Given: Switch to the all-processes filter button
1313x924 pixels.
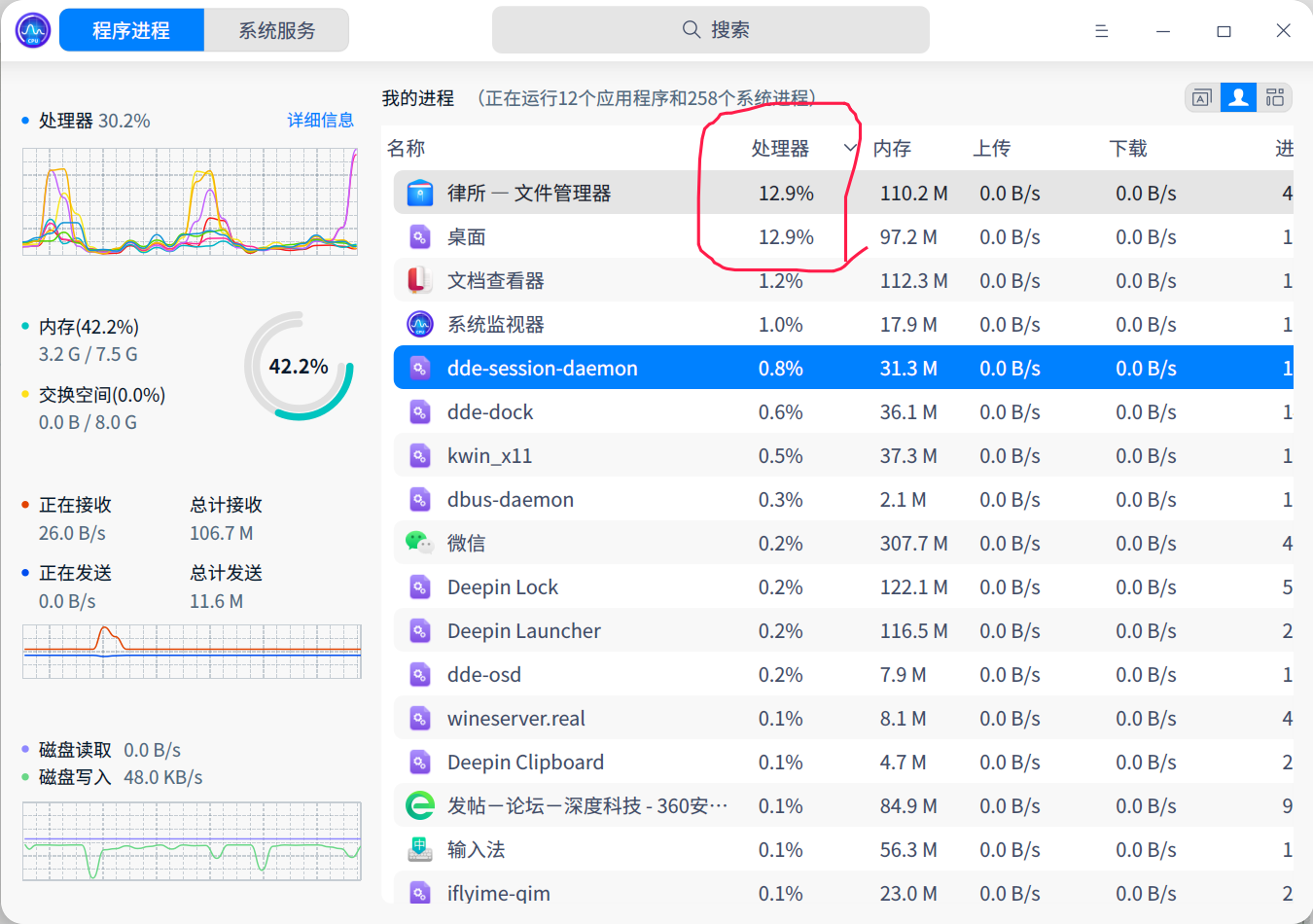Looking at the screenshot, I should (x=1274, y=97).
